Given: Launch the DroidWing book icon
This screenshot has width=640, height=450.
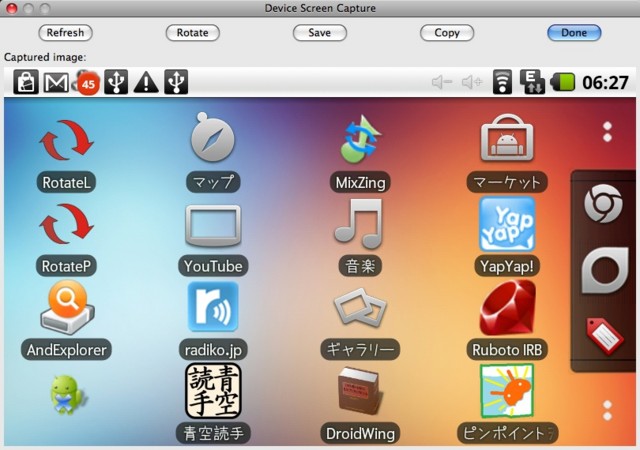Looking at the screenshot, I should 360,392.
